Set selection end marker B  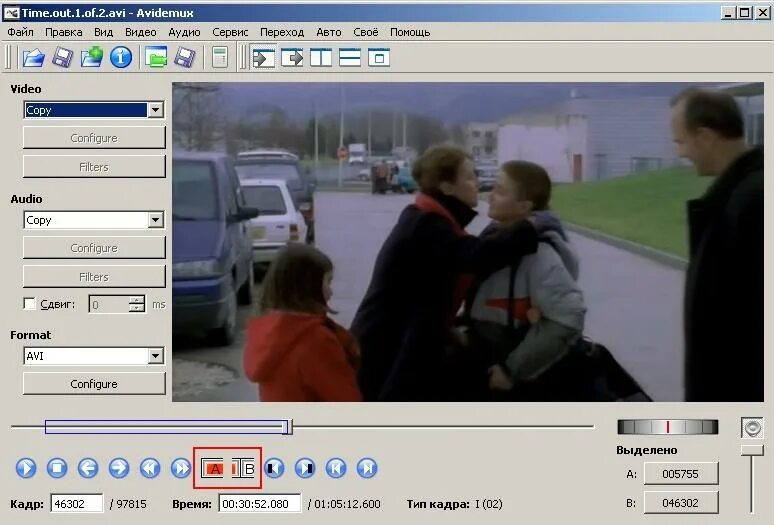243,468
